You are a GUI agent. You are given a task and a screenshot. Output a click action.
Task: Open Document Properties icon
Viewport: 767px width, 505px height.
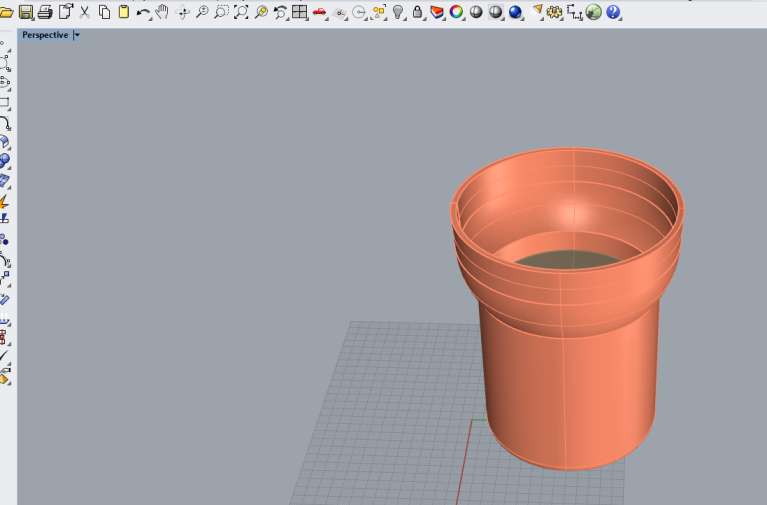[65, 12]
